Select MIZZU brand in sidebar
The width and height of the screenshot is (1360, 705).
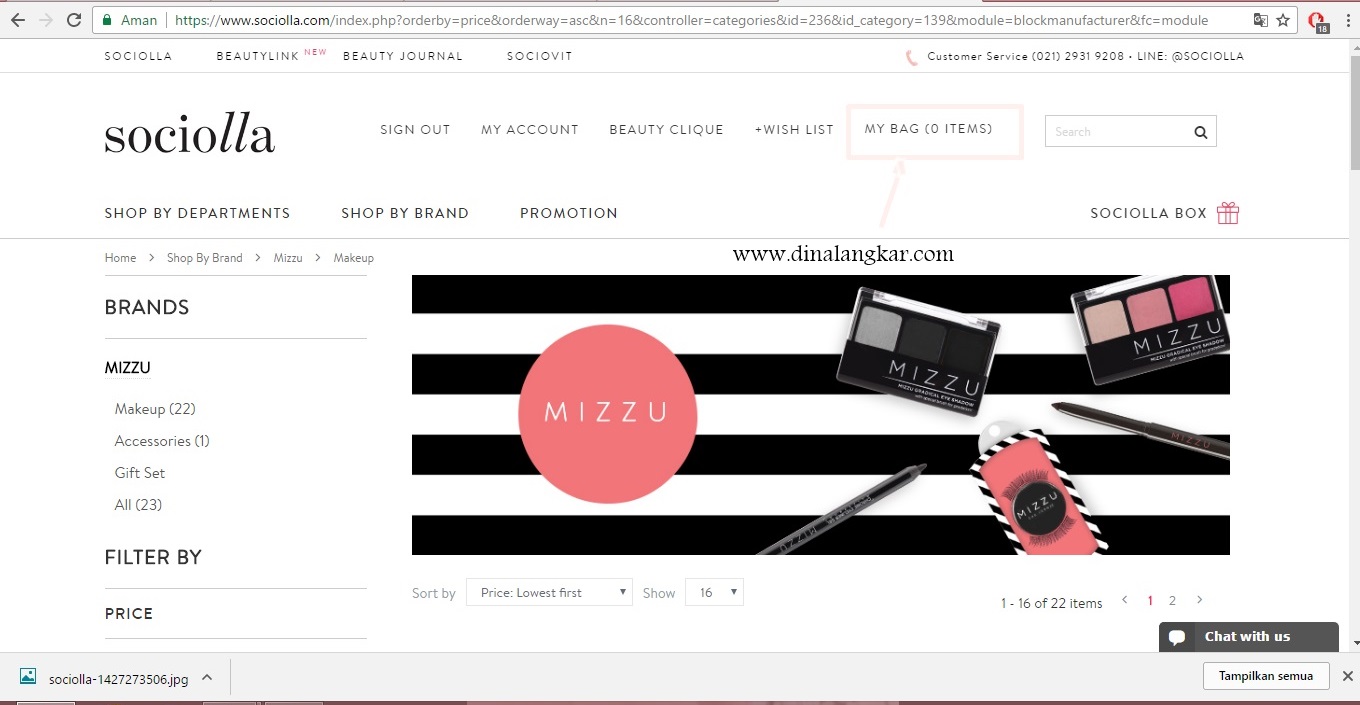[x=127, y=368]
